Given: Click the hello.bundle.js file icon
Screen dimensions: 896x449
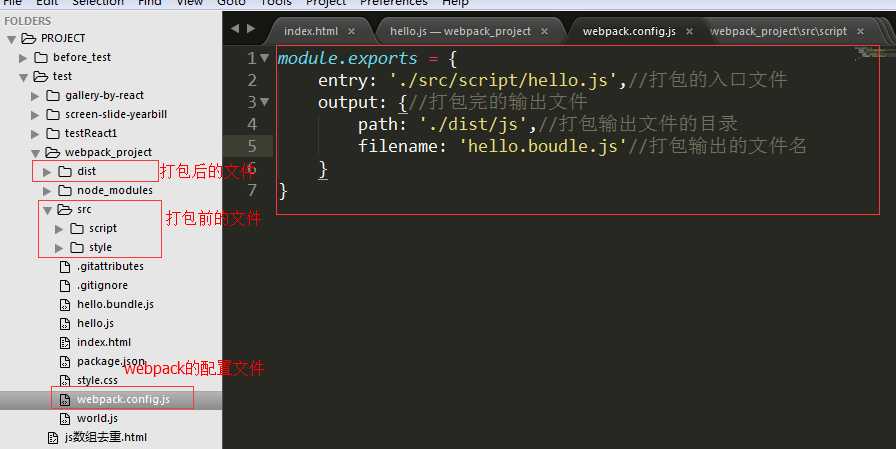Looking at the screenshot, I should pyautogui.click(x=65, y=304).
